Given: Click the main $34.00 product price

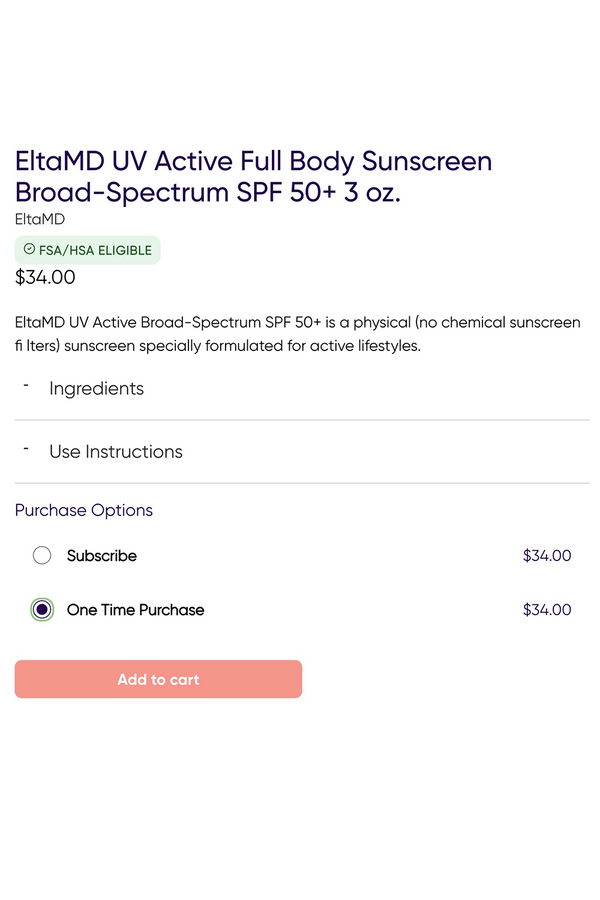Looking at the screenshot, I should click(45, 278).
